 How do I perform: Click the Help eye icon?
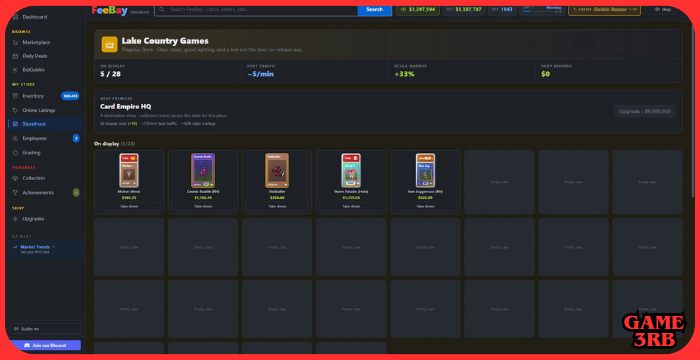click(657, 9)
